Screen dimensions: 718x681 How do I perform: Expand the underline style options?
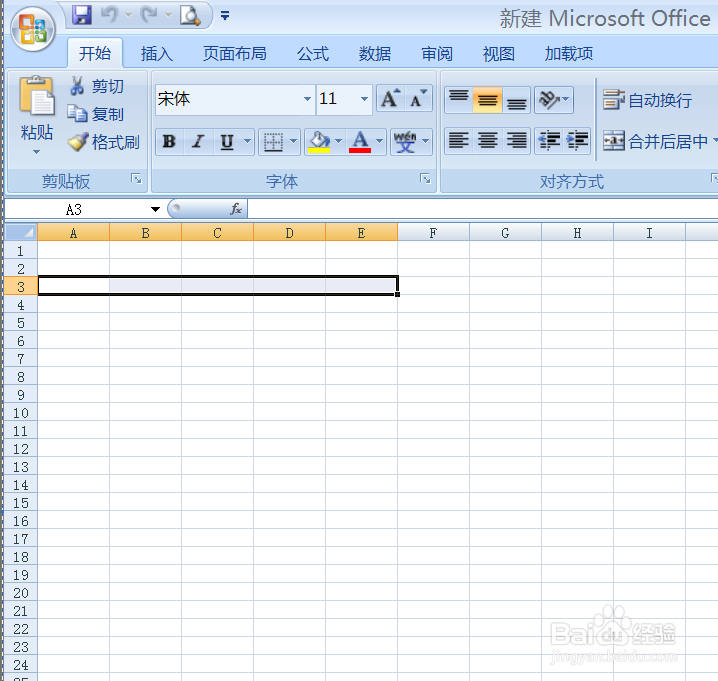click(247, 141)
